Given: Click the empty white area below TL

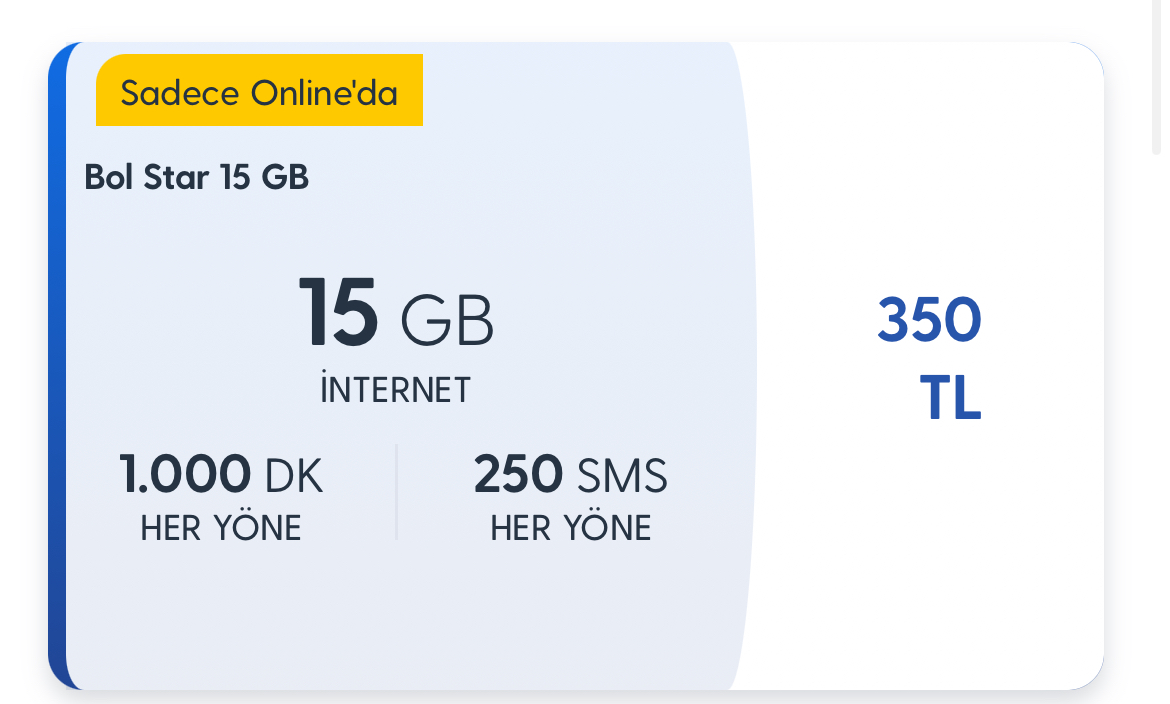Looking at the screenshot, I should [x=930, y=550].
